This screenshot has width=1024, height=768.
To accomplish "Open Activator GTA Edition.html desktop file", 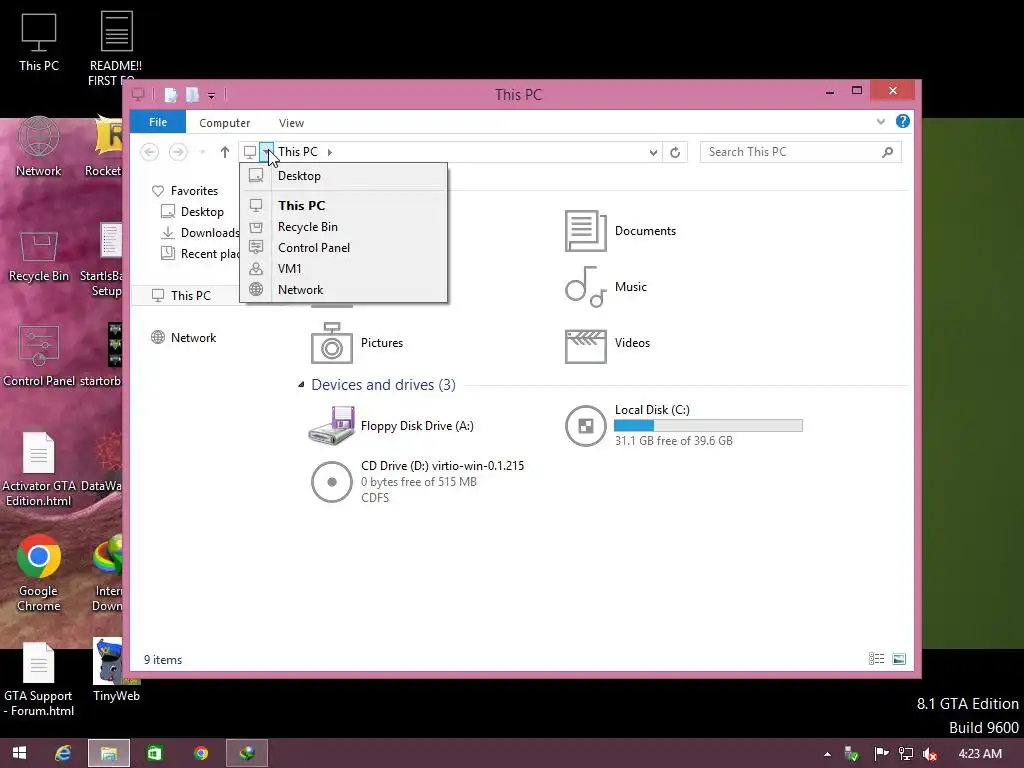I will (x=39, y=469).
